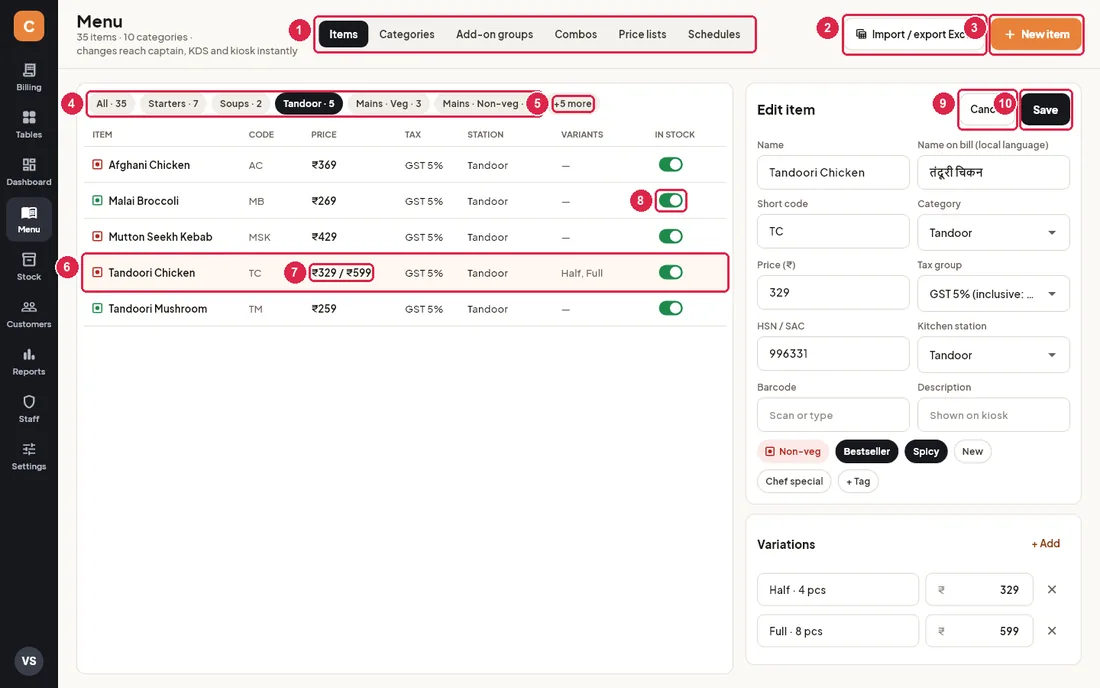
Task: Open Reports in the sidebar
Action: [x=29, y=361]
